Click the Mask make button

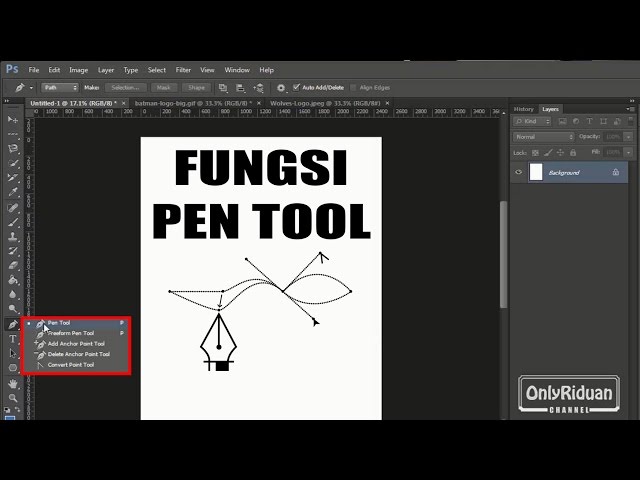click(x=164, y=88)
